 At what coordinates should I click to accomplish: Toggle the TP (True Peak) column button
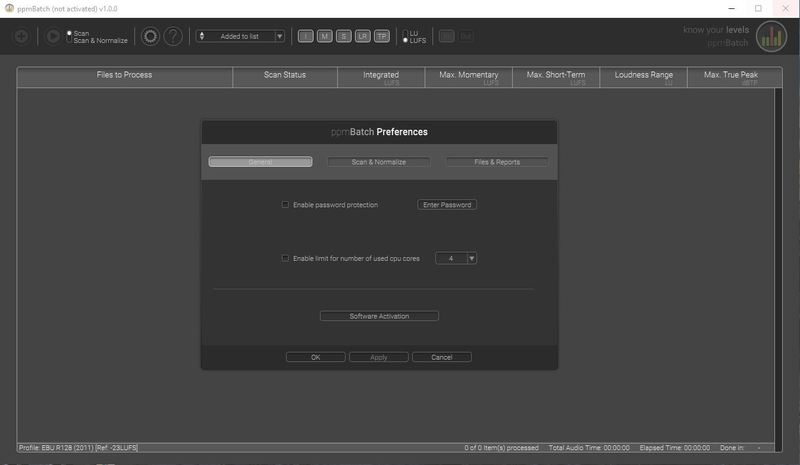pos(382,36)
